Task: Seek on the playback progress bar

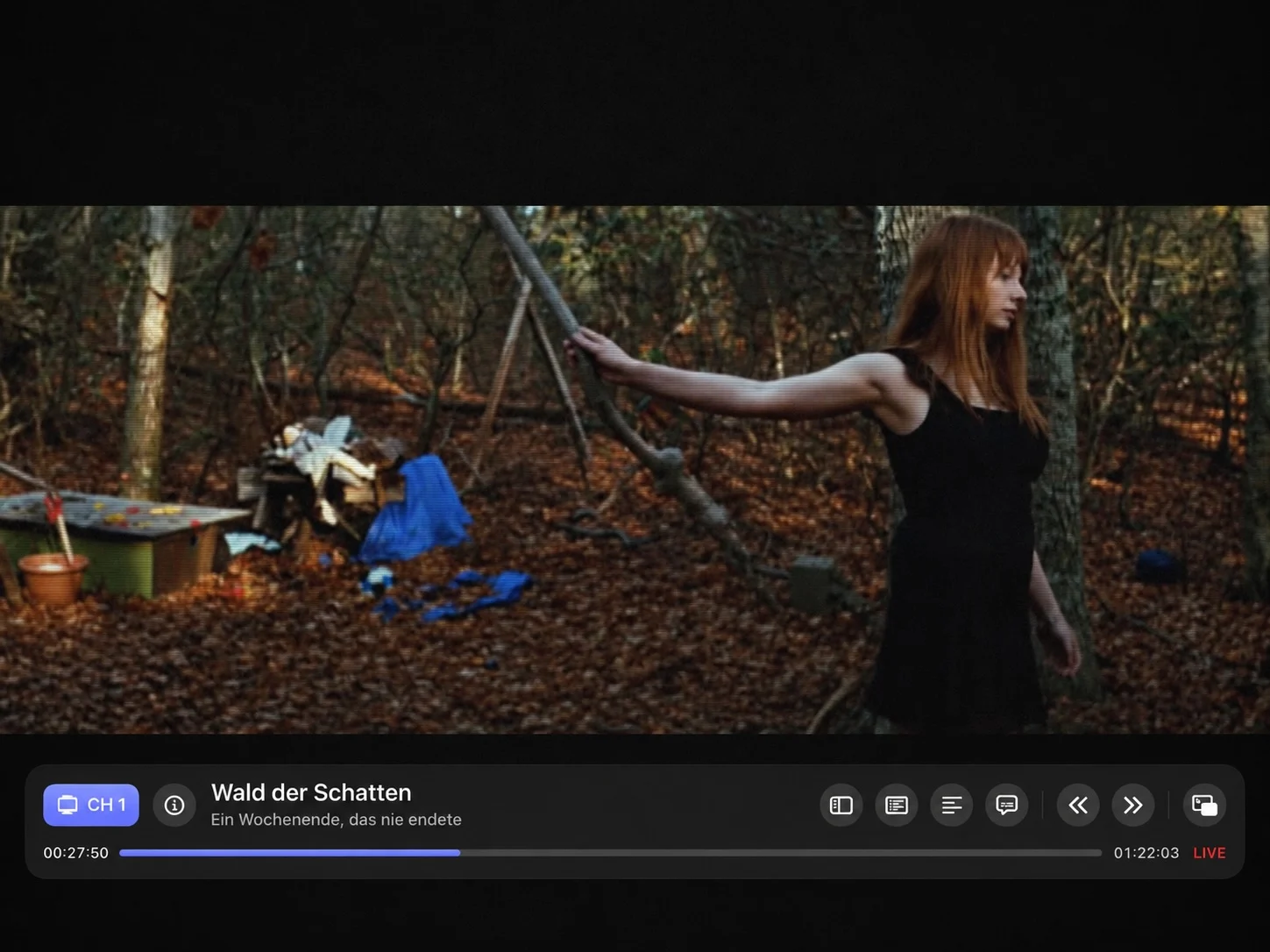Action: (610, 853)
